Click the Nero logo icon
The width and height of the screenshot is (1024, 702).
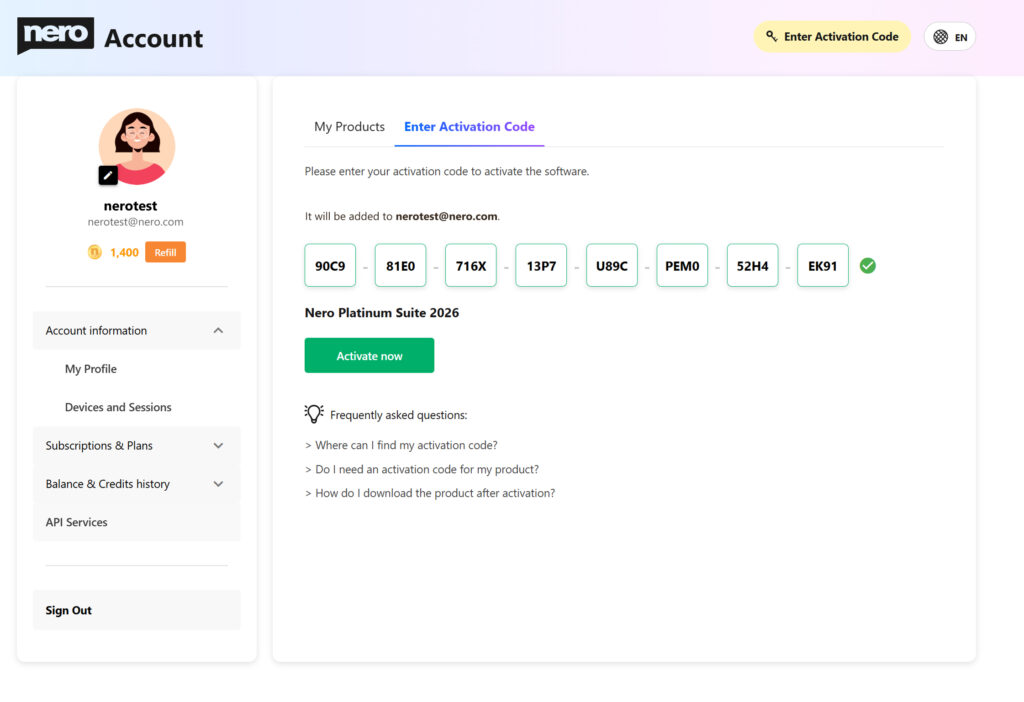pos(54,37)
